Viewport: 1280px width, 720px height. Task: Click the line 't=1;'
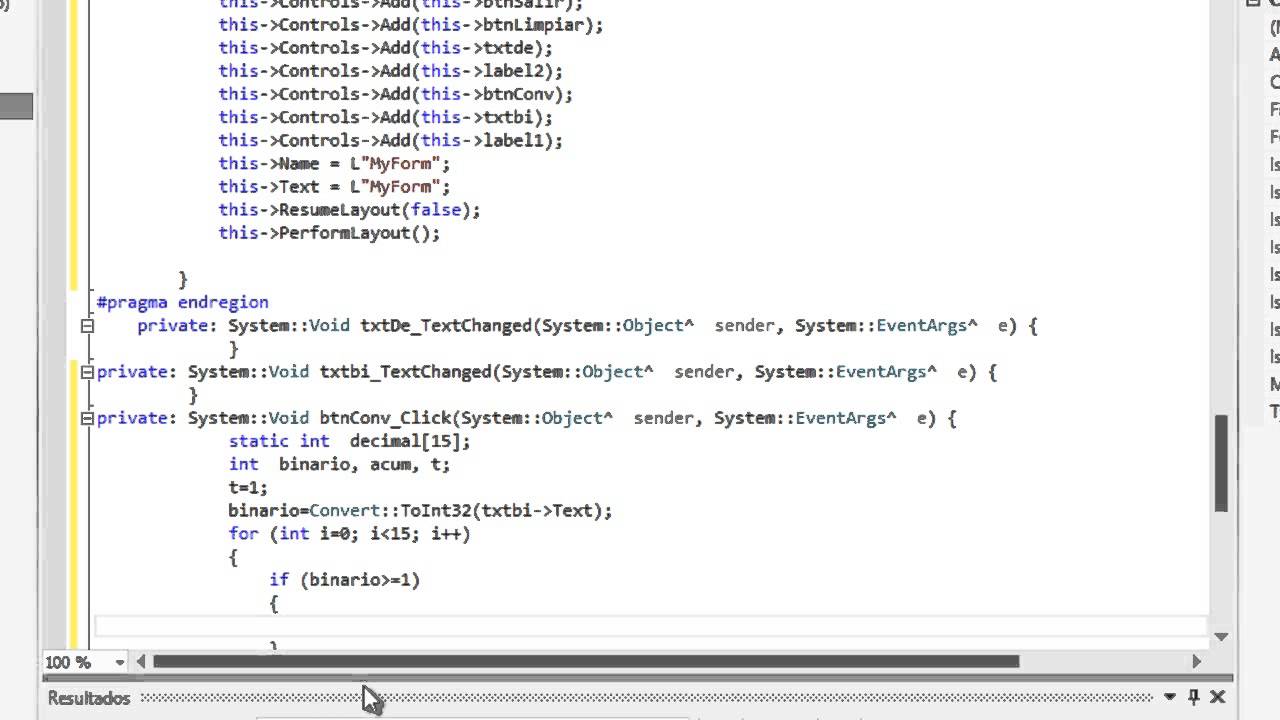[248, 487]
